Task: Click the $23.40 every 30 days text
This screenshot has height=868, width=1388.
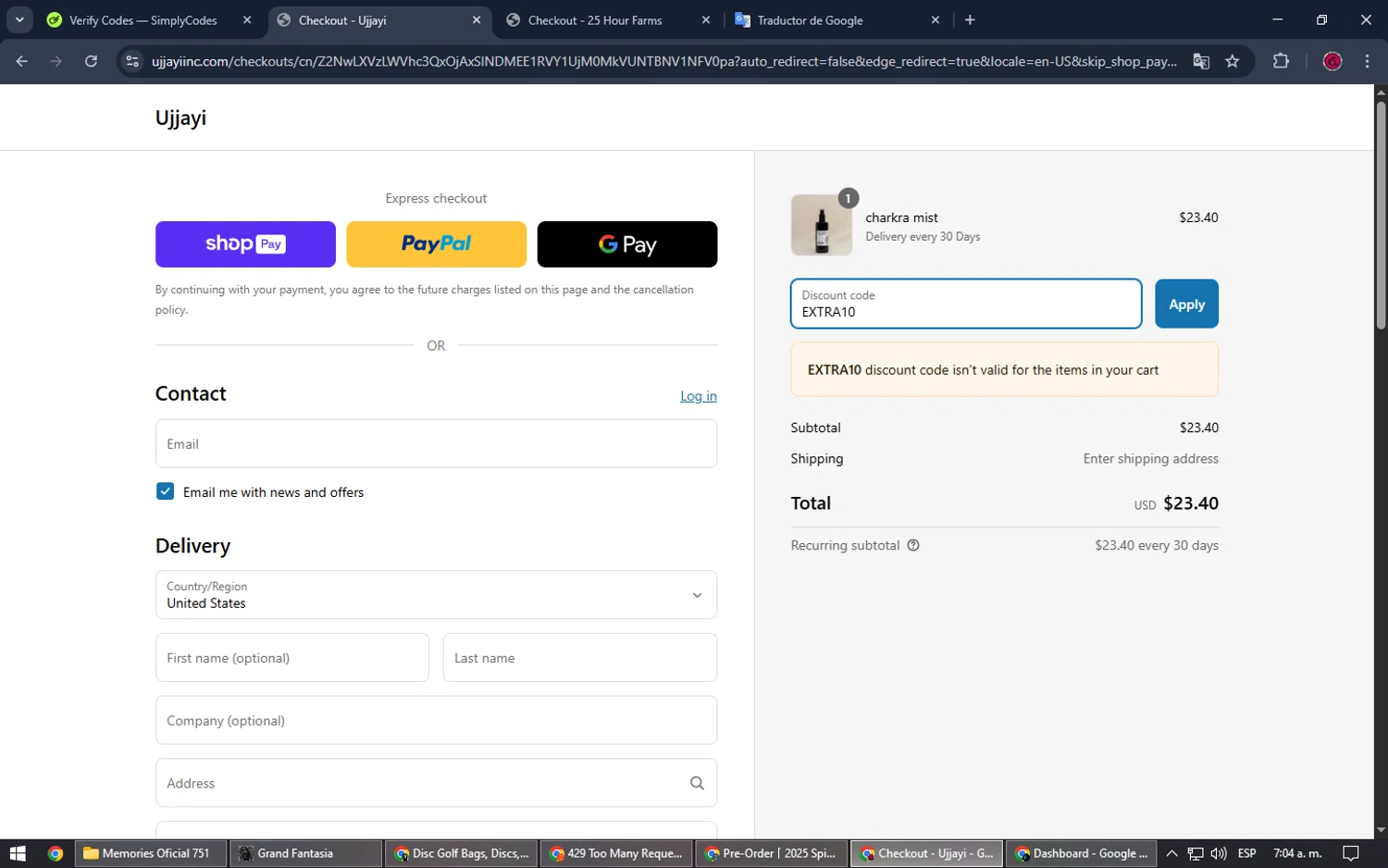Action: (1157, 545)
